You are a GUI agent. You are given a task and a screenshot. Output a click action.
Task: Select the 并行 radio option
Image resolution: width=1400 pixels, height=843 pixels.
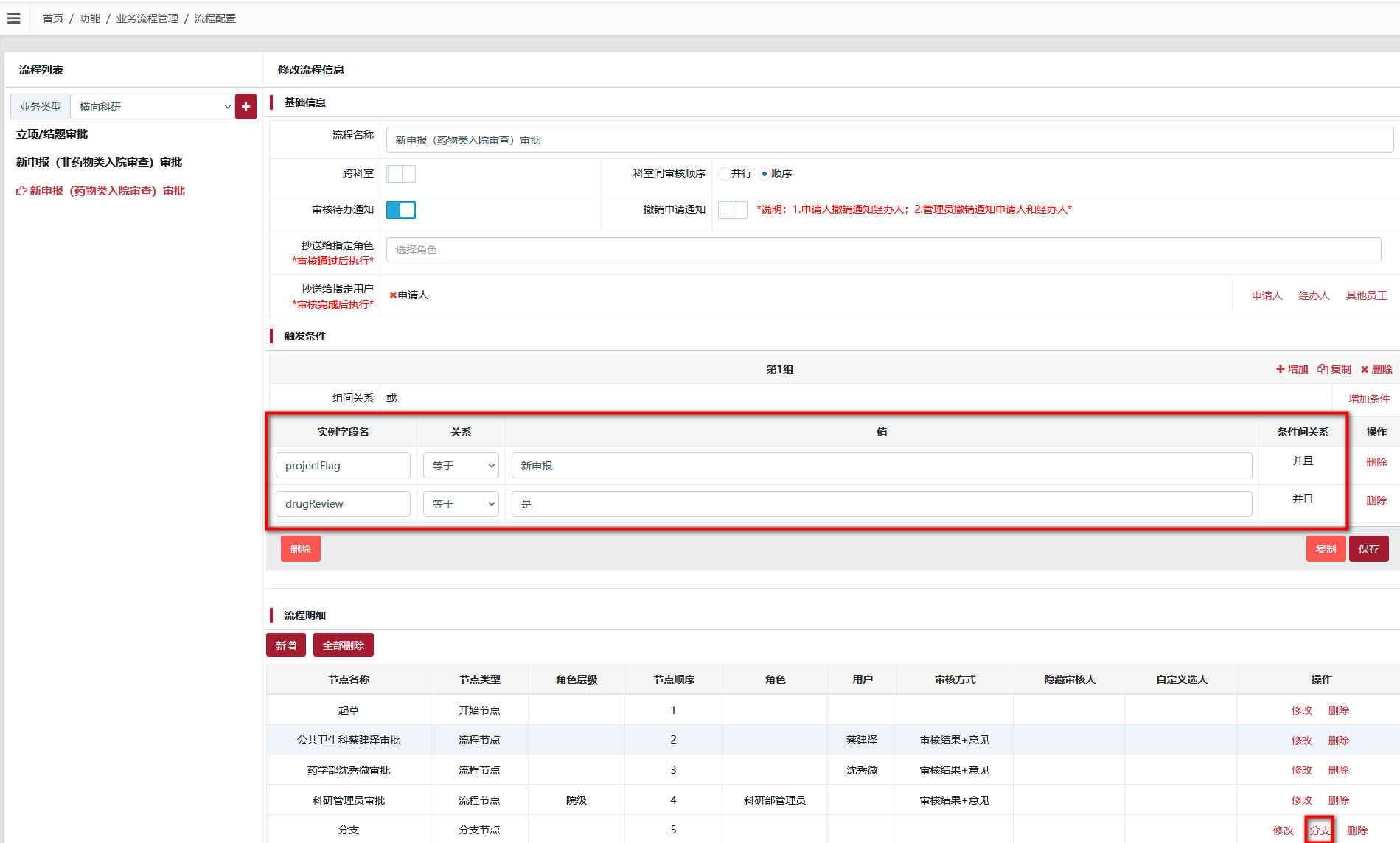[x=725, y=174]
